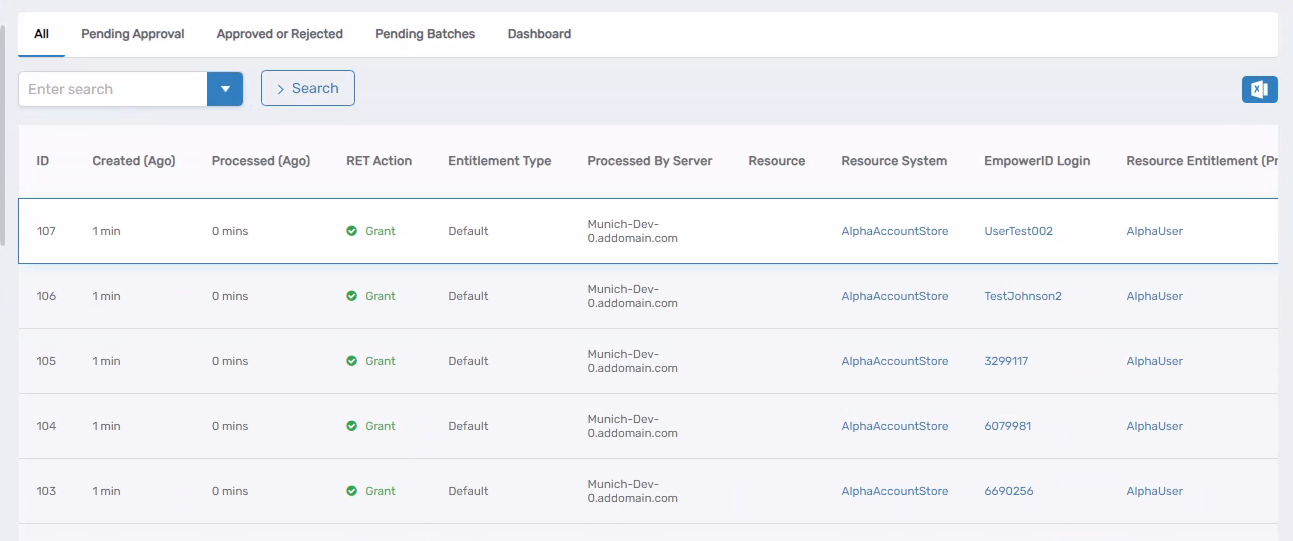
Task: Sort by Processed By Server column header
Action: [650, 161]
